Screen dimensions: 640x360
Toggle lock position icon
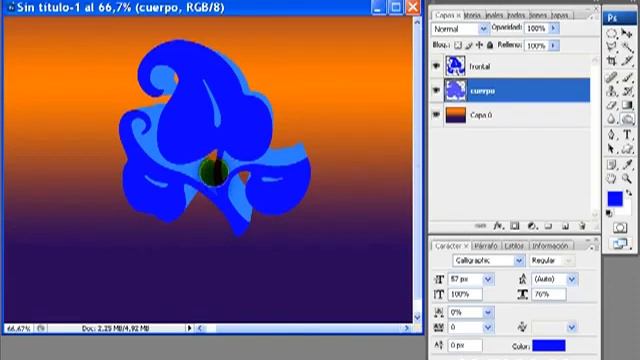479,45
